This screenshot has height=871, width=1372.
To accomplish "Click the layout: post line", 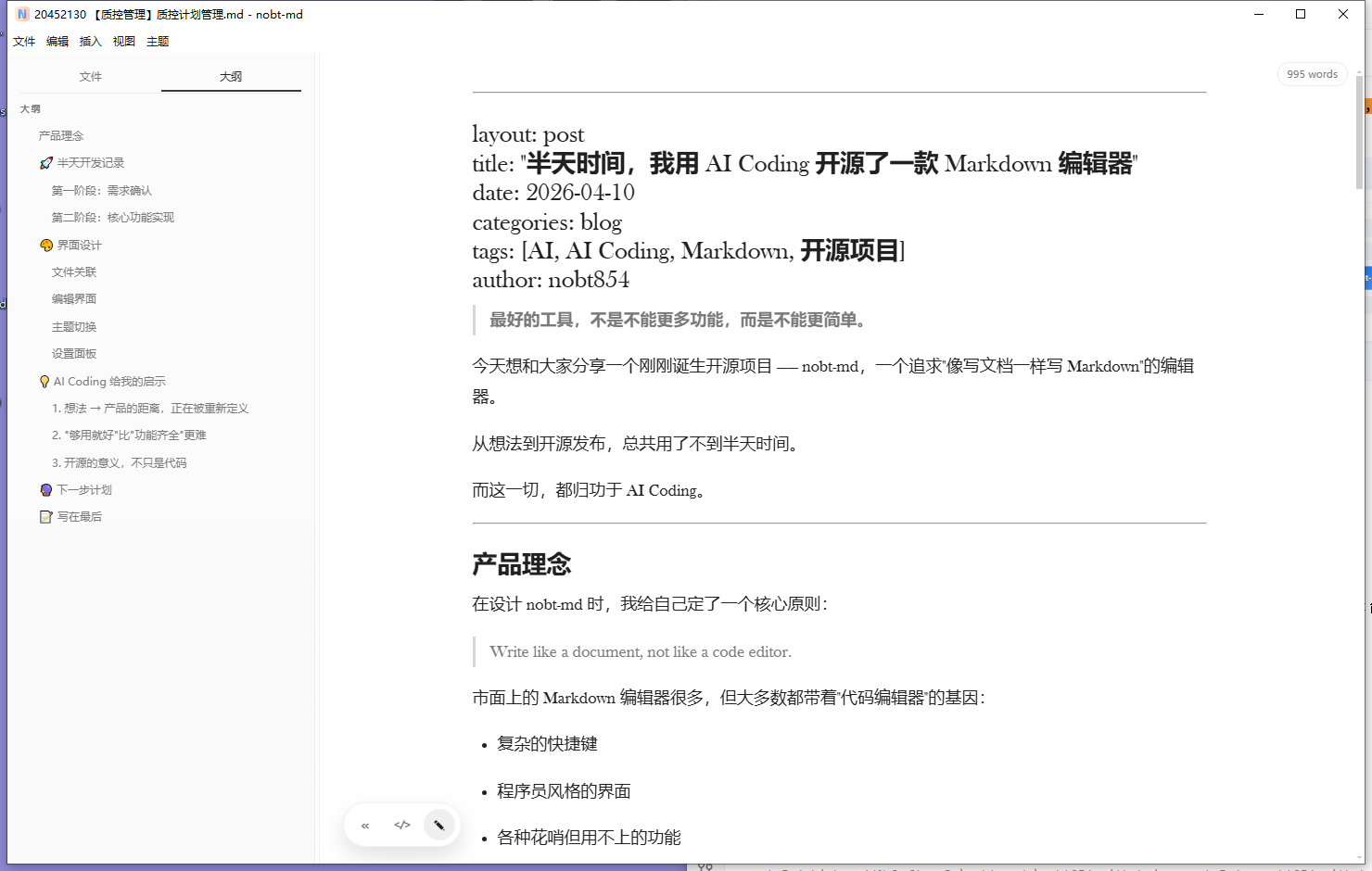I will [x=528, y=135].
